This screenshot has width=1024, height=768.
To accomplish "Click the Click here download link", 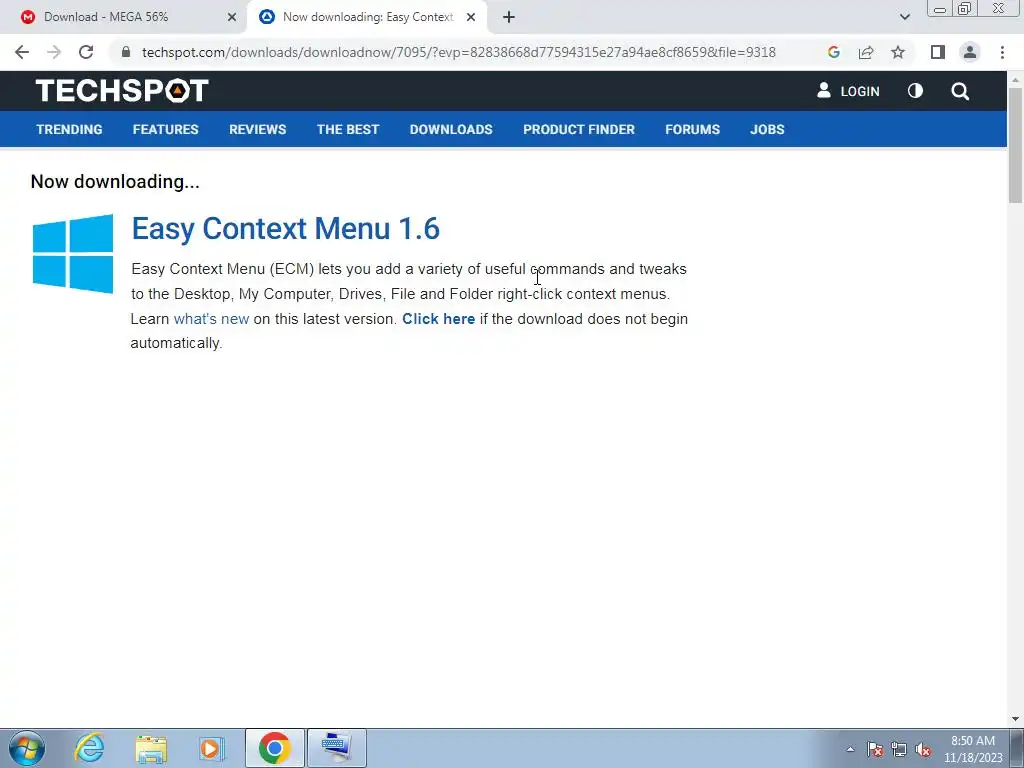I will [x=438, y=319].
